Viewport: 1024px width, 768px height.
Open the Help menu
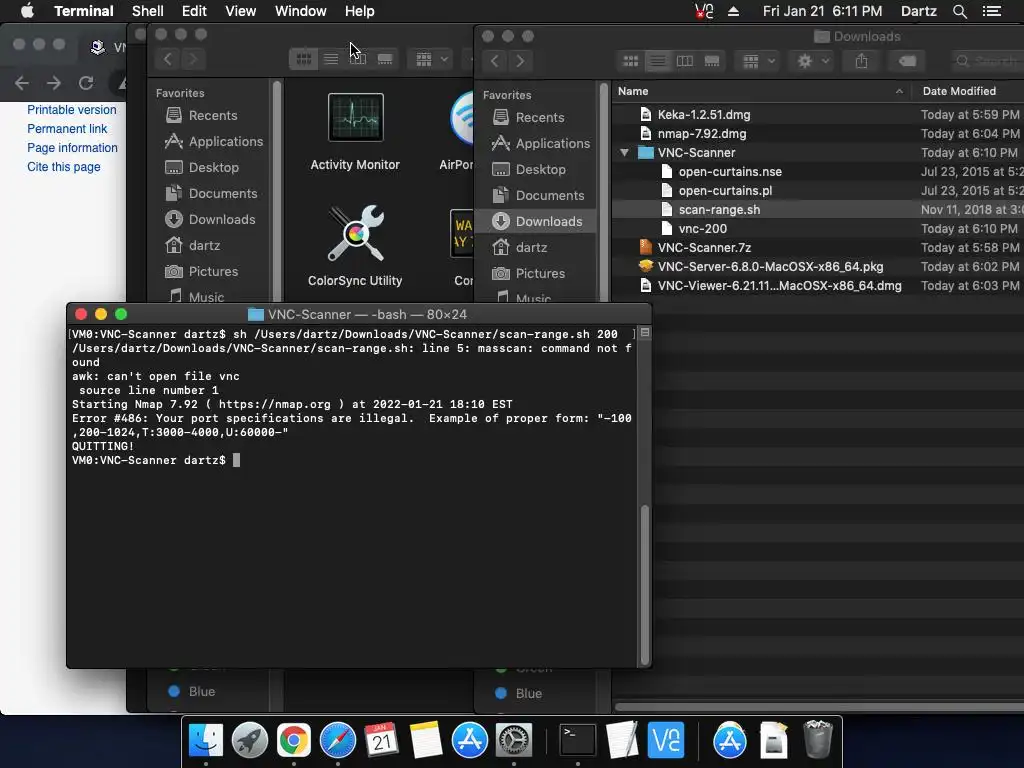(359, 11)
